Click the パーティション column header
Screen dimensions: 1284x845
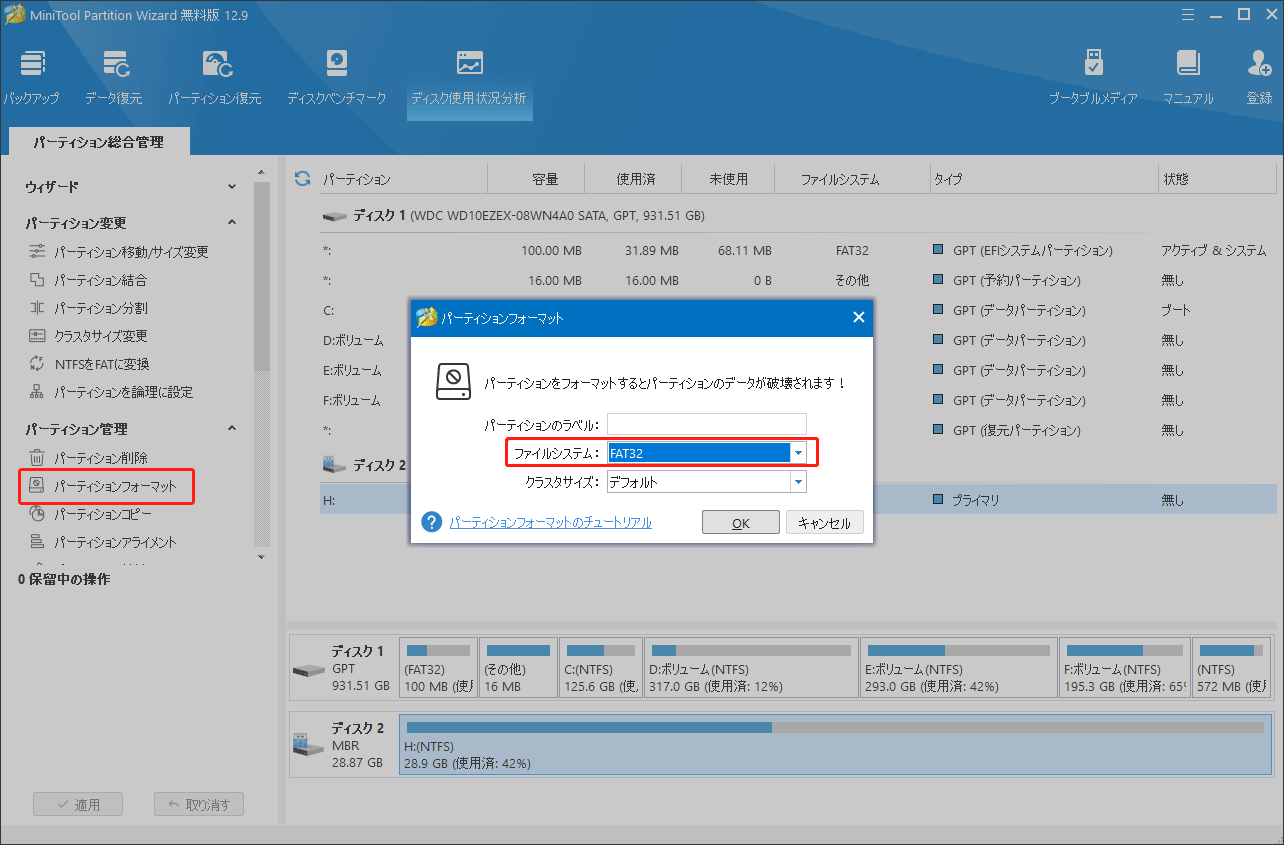point(402,179)
